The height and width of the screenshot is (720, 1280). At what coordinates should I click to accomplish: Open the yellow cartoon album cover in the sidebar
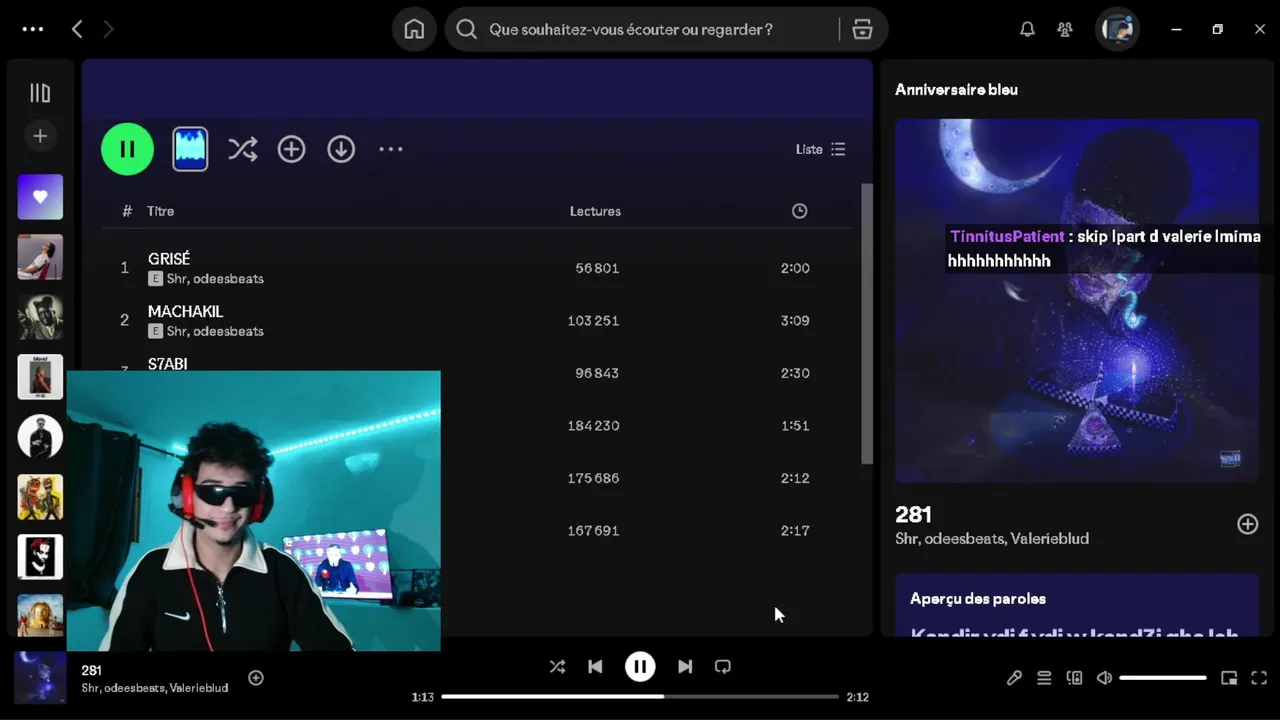click(x=40, y=497)
